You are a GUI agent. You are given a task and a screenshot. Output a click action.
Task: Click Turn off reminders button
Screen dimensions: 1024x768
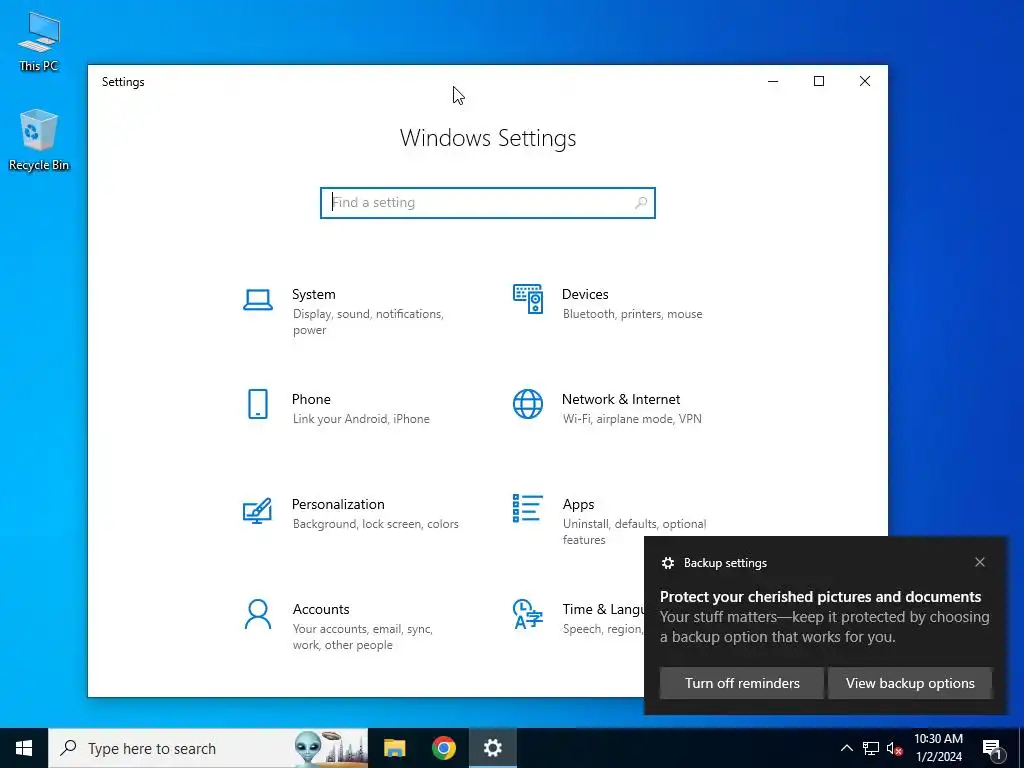(742, 683)
